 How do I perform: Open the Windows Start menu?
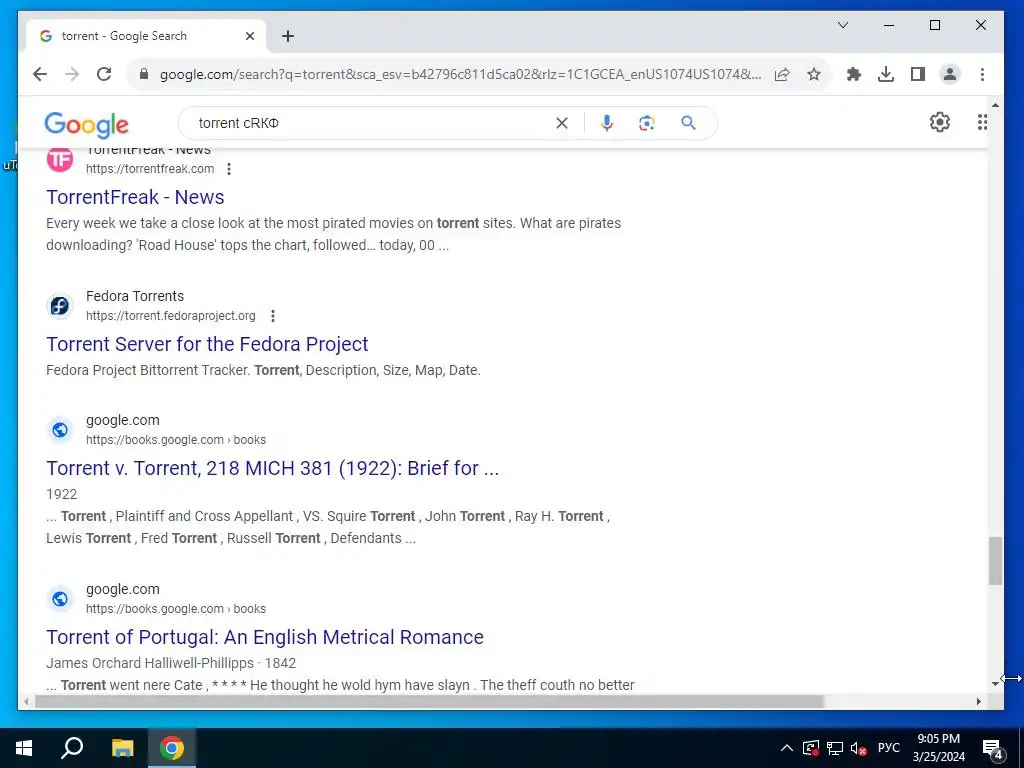pyautogui.click(x=24, y=748)
